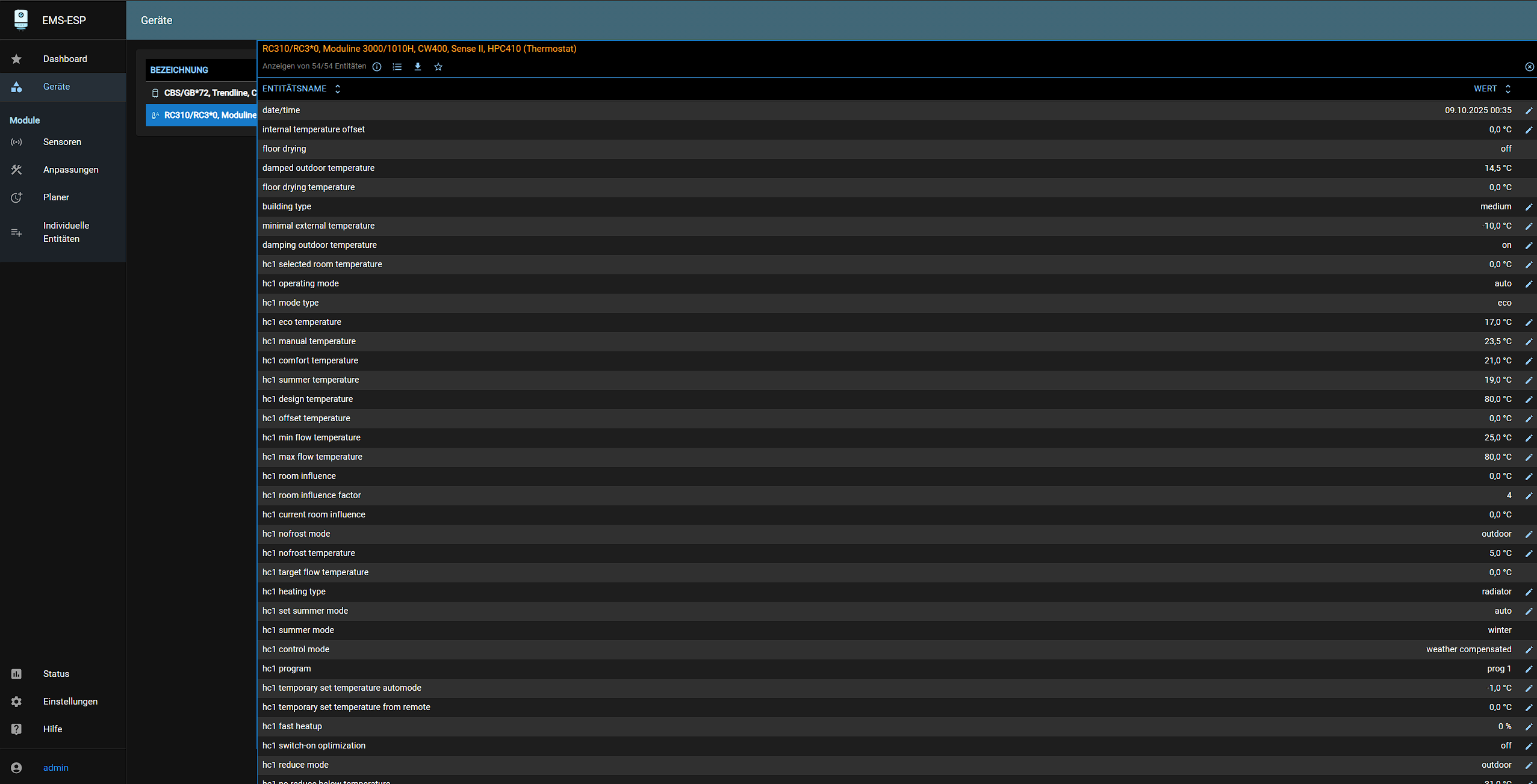Click the floor drying row
The width and height of the screenshot is (1537, 784).
pyautogui.click(x=897, y=149)
